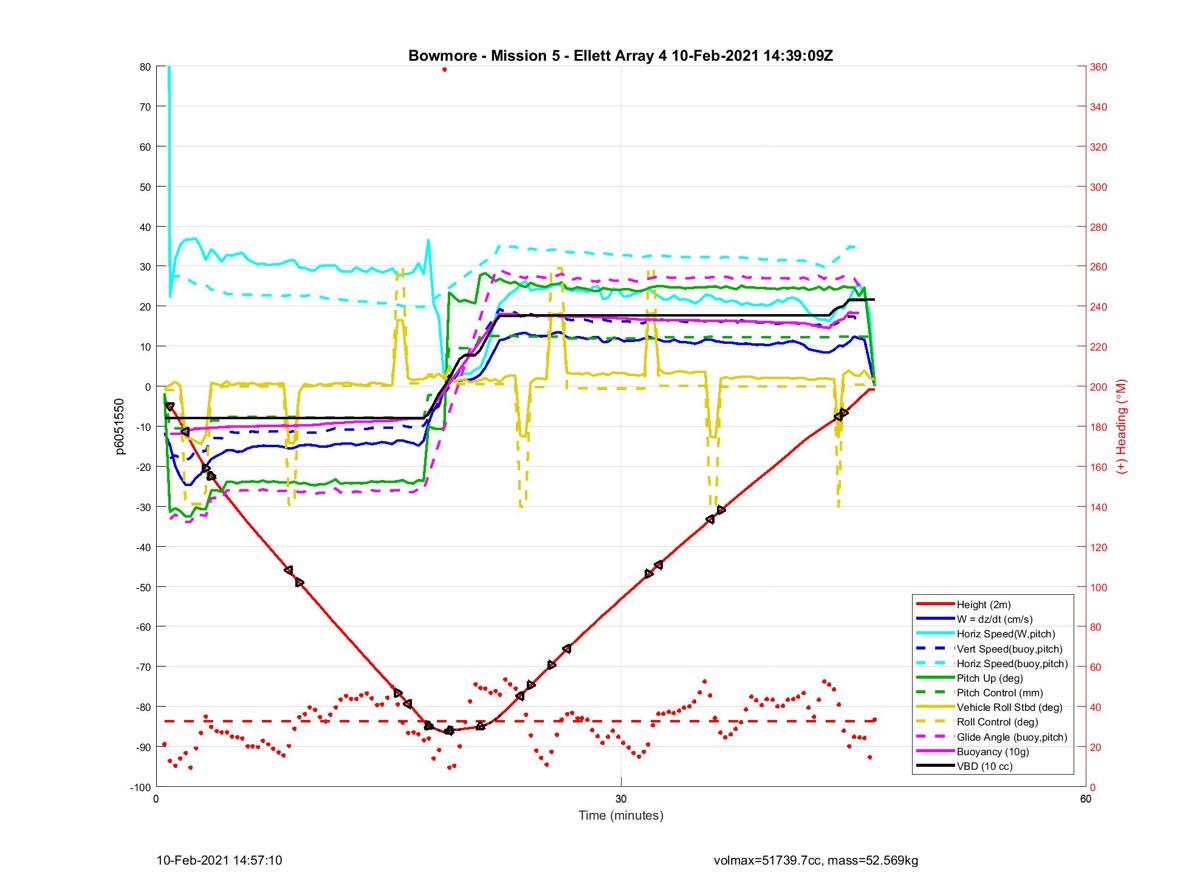Click the '70' left axis tick label
The image size is (1200, 885).
pos(145,107)
